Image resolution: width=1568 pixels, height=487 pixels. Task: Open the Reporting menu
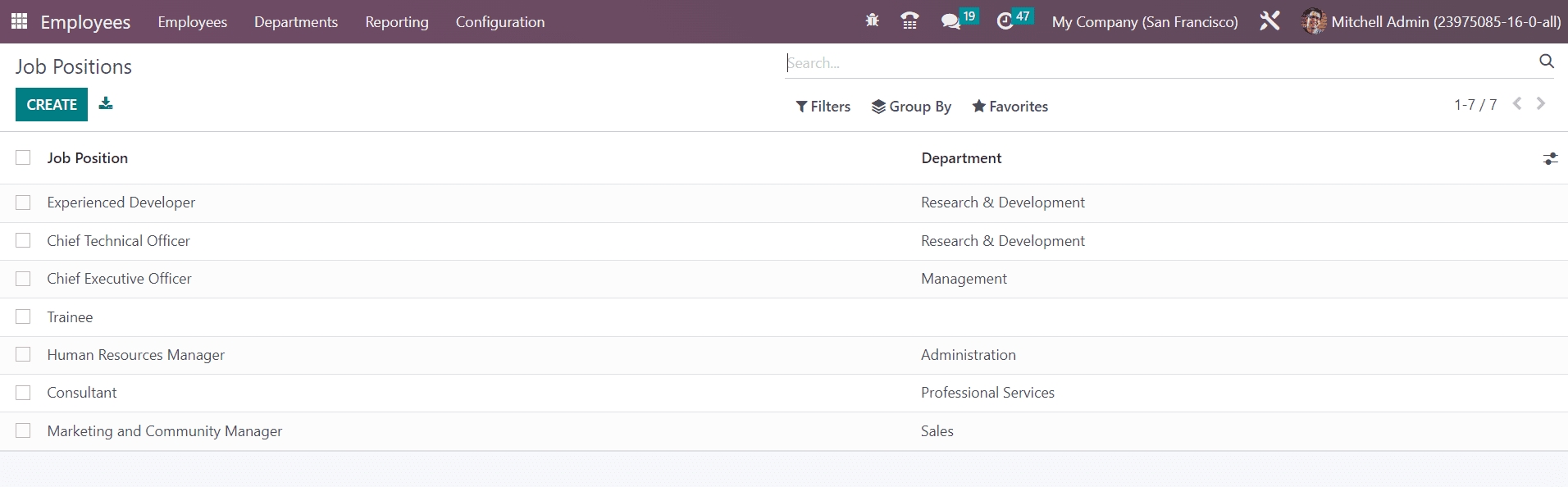click(397, 22)
